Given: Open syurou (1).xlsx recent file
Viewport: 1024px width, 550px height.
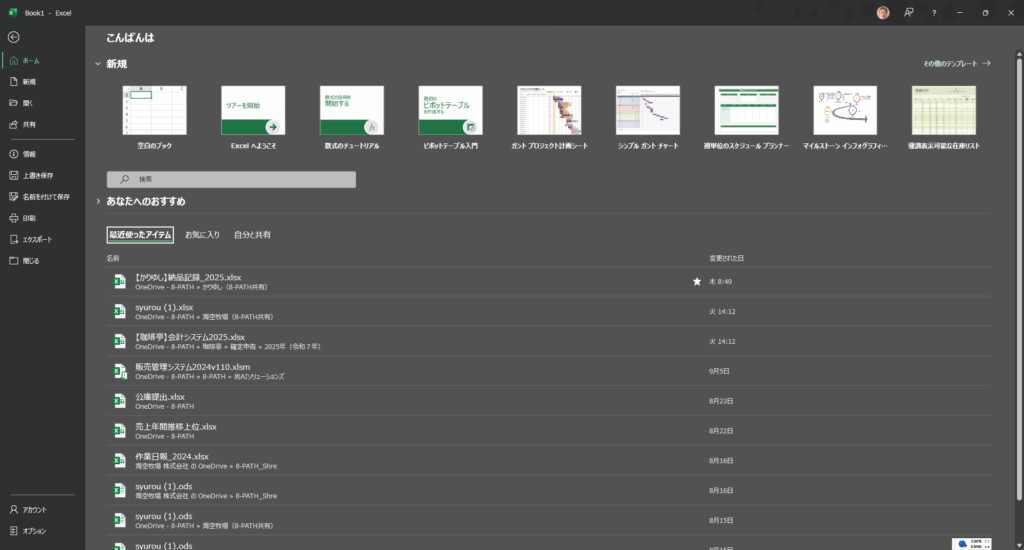Looking at the screenshot, I should click(549, 312).
